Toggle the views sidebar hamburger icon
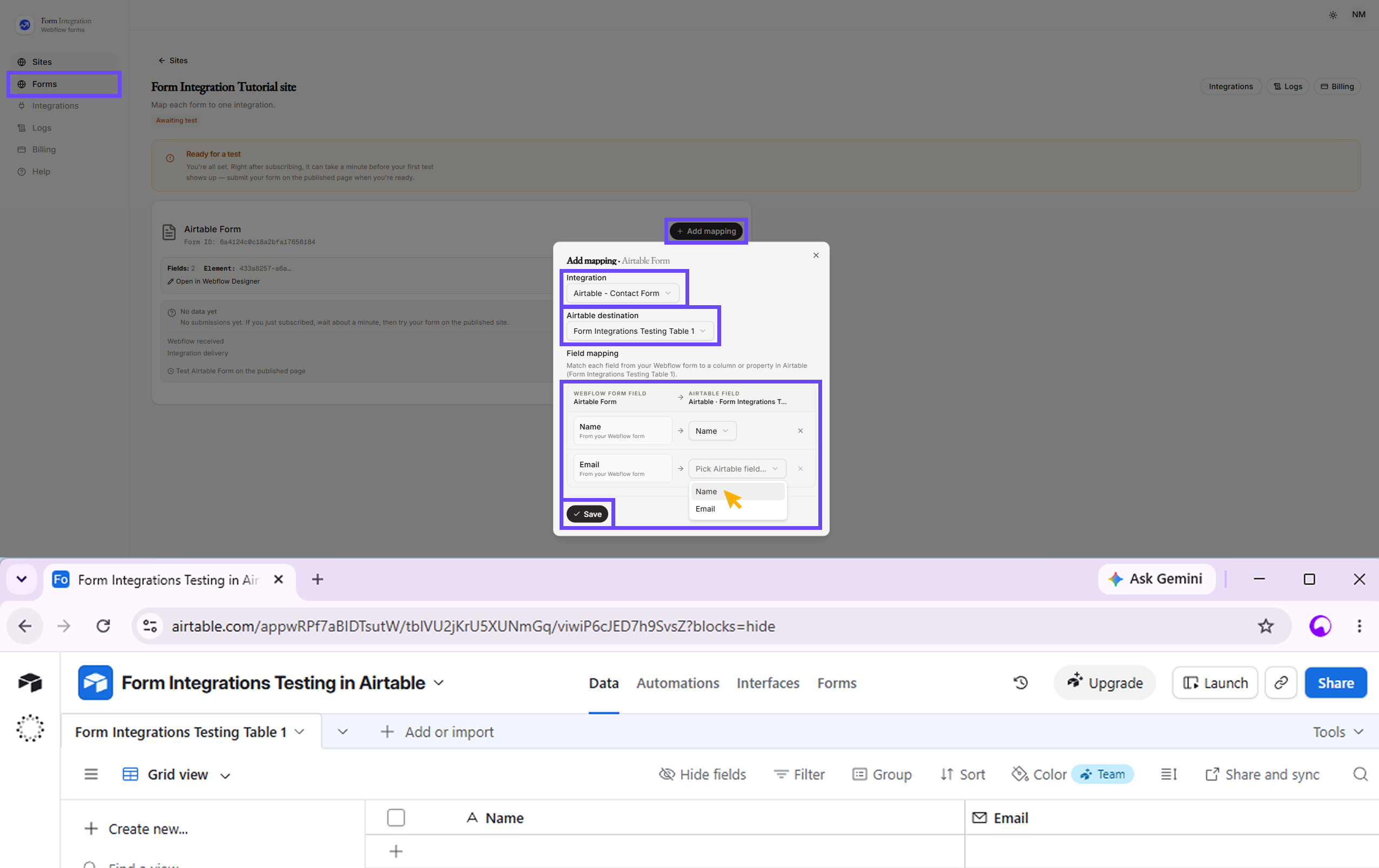Screen dimensions: 1379x868 point(91,774)
